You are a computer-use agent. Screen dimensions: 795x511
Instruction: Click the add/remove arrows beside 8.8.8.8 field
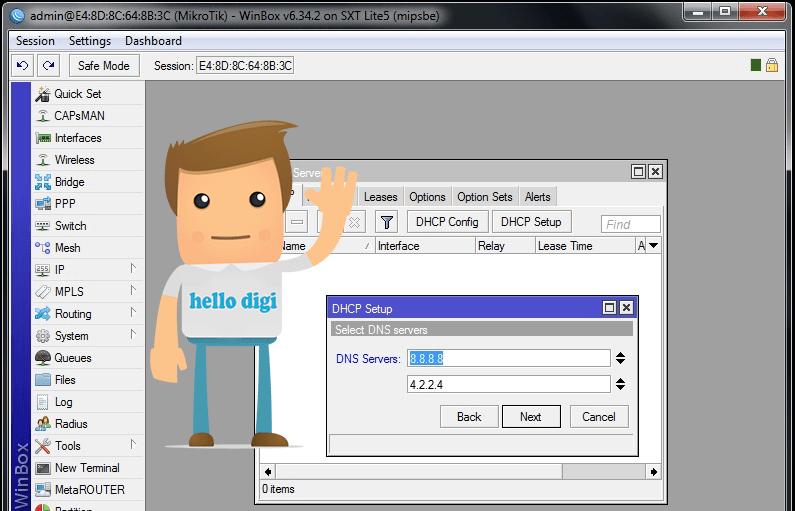621,358
